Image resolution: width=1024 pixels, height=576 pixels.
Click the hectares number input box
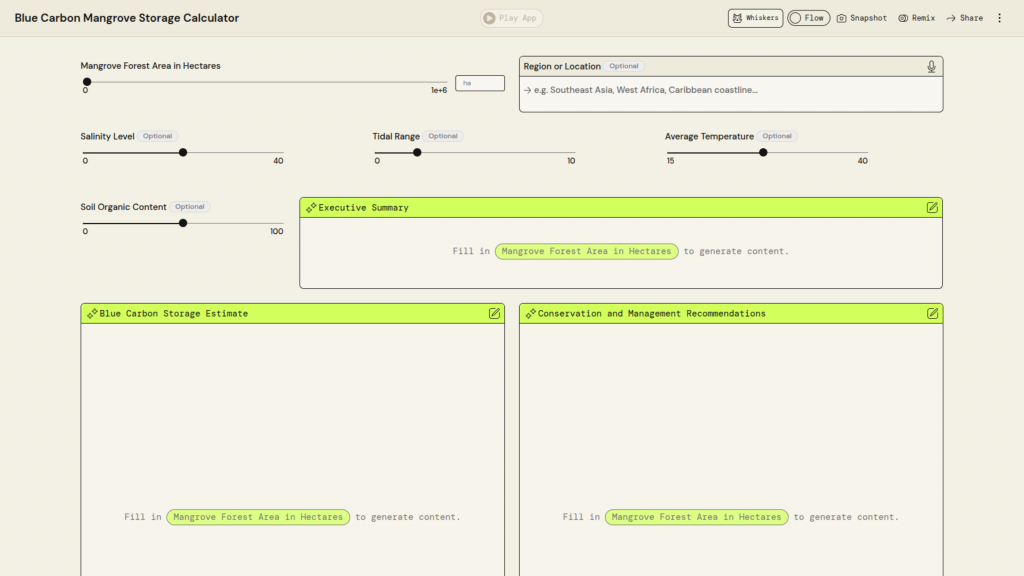pos(480,83)
